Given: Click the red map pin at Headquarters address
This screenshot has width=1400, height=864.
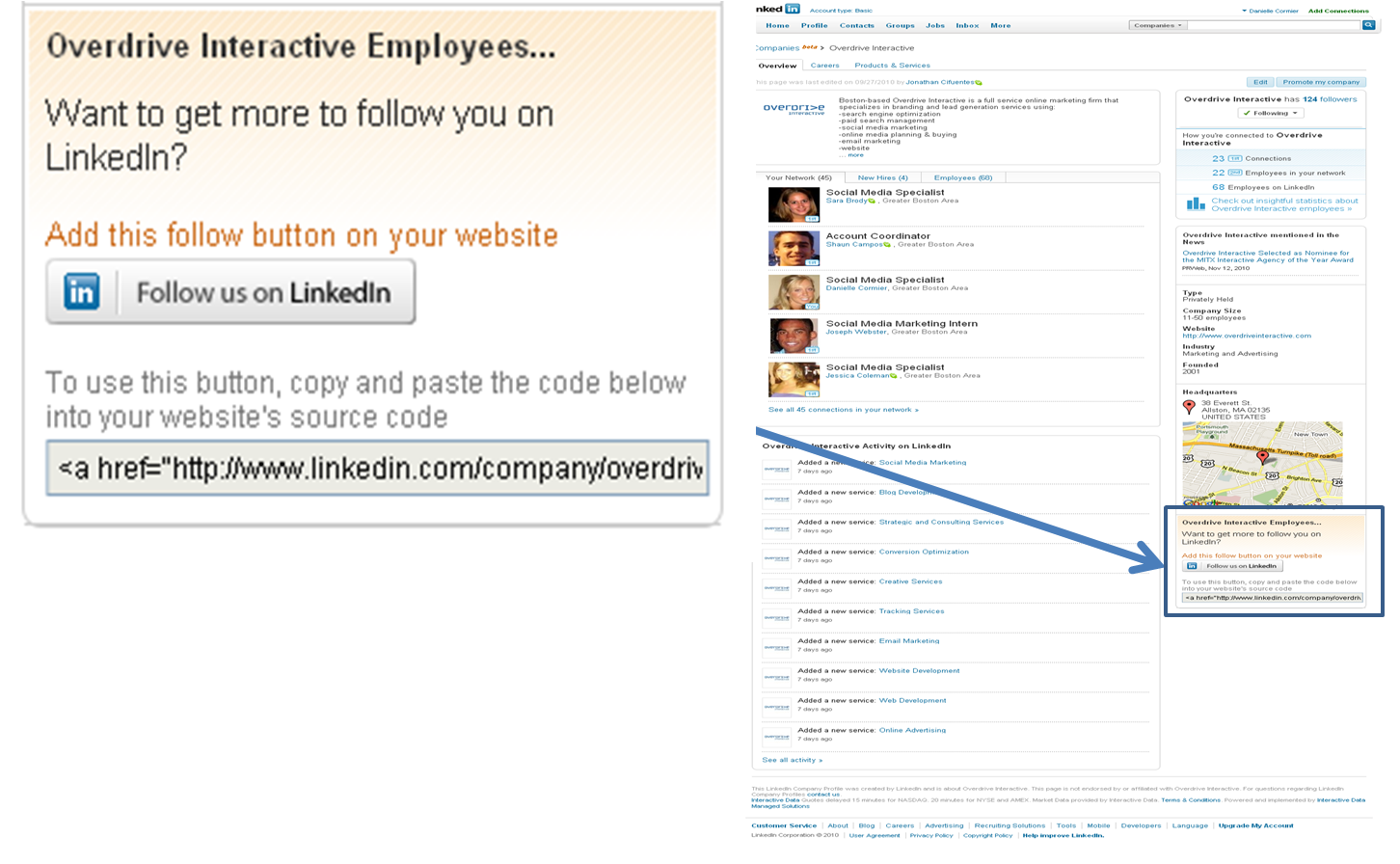Looking at the screenshot, I should coord(1189,408).
